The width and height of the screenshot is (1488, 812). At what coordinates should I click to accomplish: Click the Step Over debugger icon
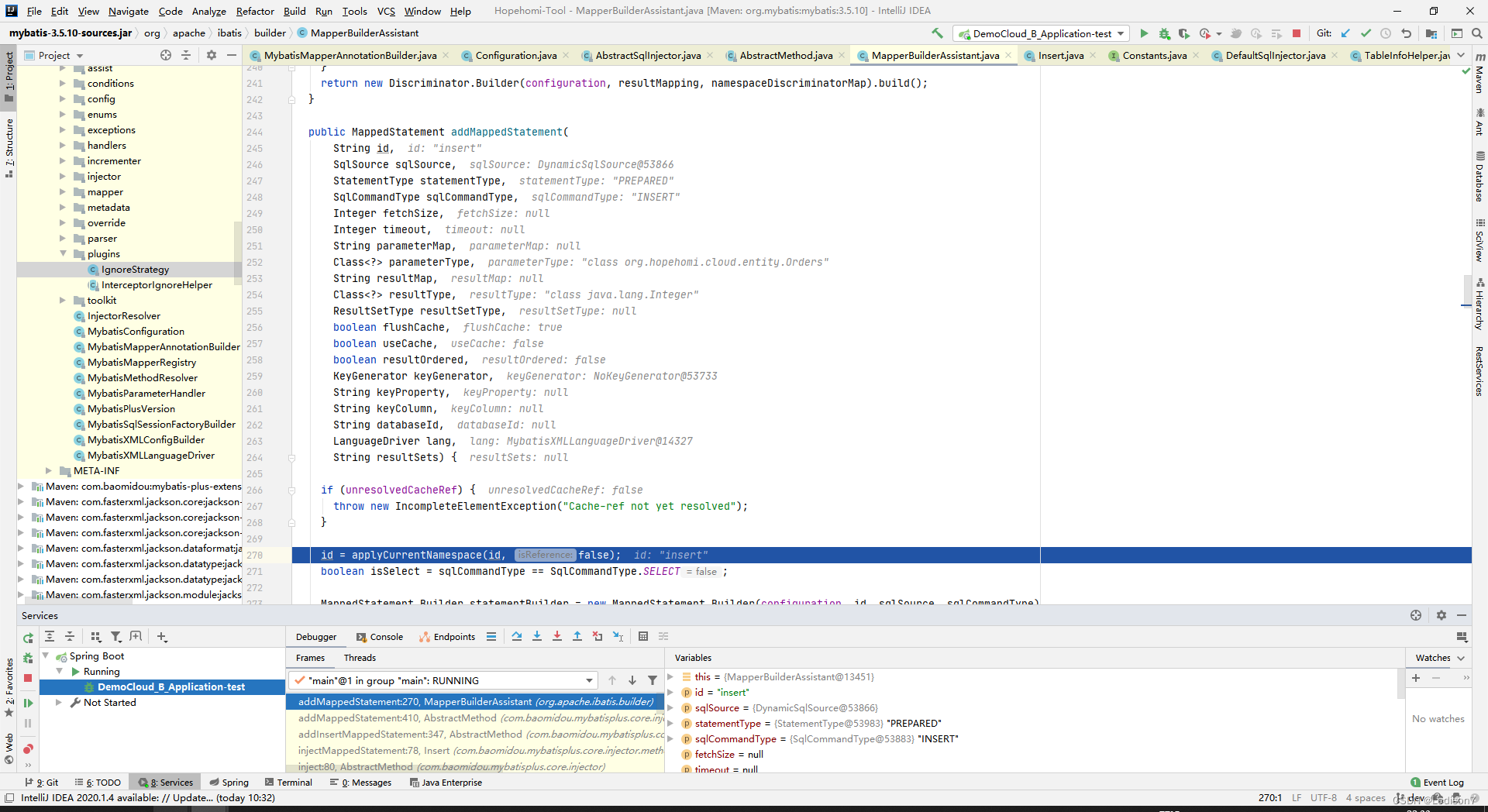point(517,636)
